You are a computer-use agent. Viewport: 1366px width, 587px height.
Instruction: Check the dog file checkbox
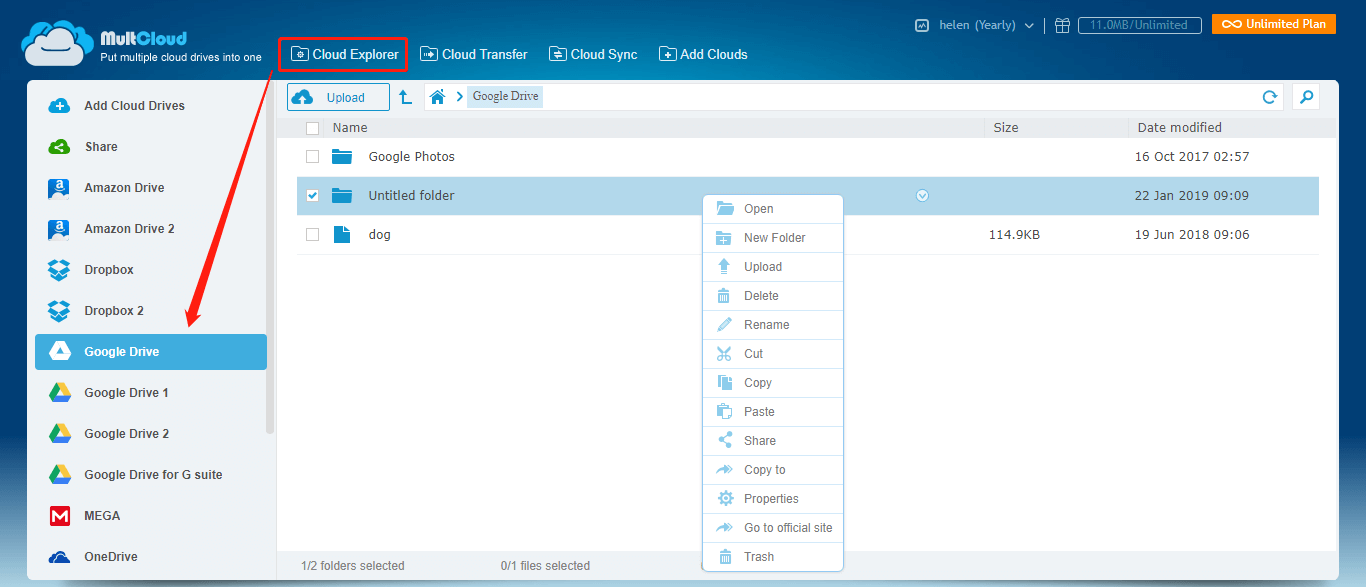(x=312, y=235)
